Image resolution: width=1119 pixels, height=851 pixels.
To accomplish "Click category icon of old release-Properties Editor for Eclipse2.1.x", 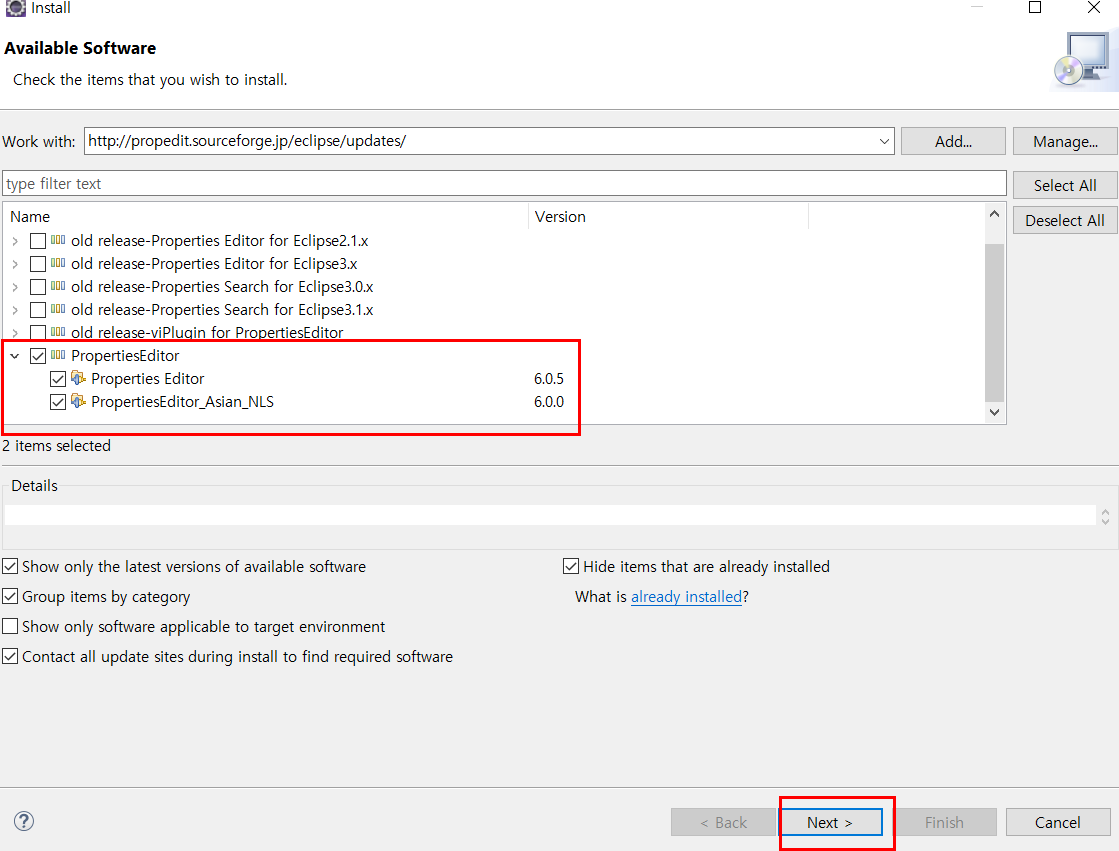I will [59, 241].
